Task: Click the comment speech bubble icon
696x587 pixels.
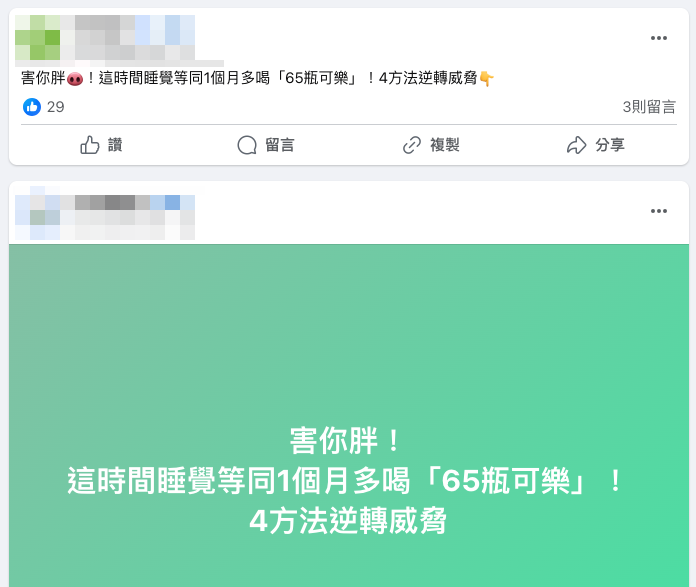Action: pos(247,145)
